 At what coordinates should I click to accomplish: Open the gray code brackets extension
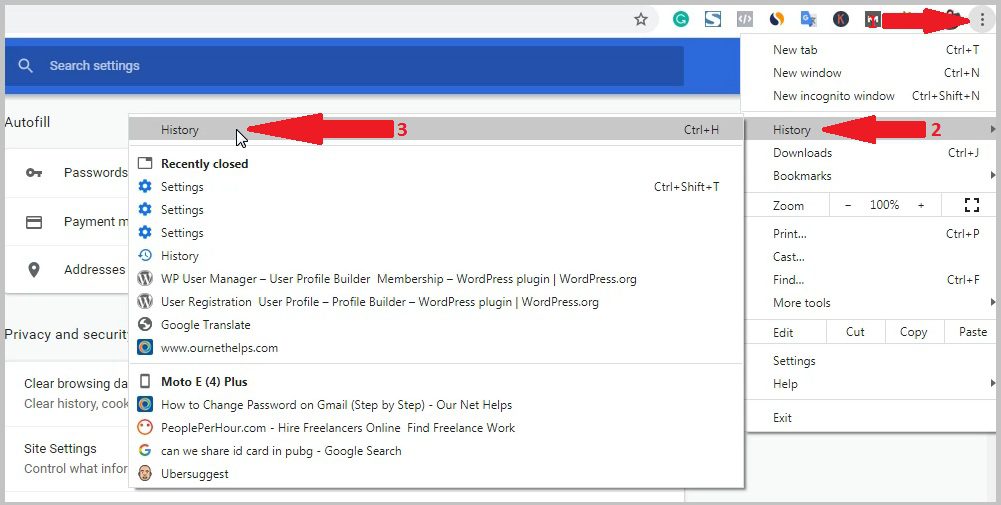pyautogui.click(x=744, y=19)
